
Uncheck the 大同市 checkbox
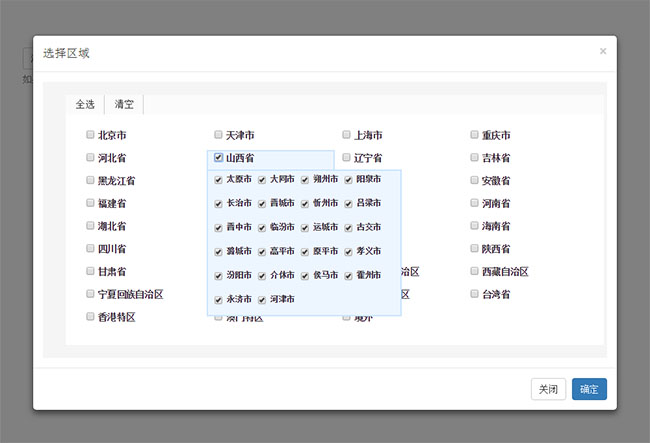click(x=262, y=180)
